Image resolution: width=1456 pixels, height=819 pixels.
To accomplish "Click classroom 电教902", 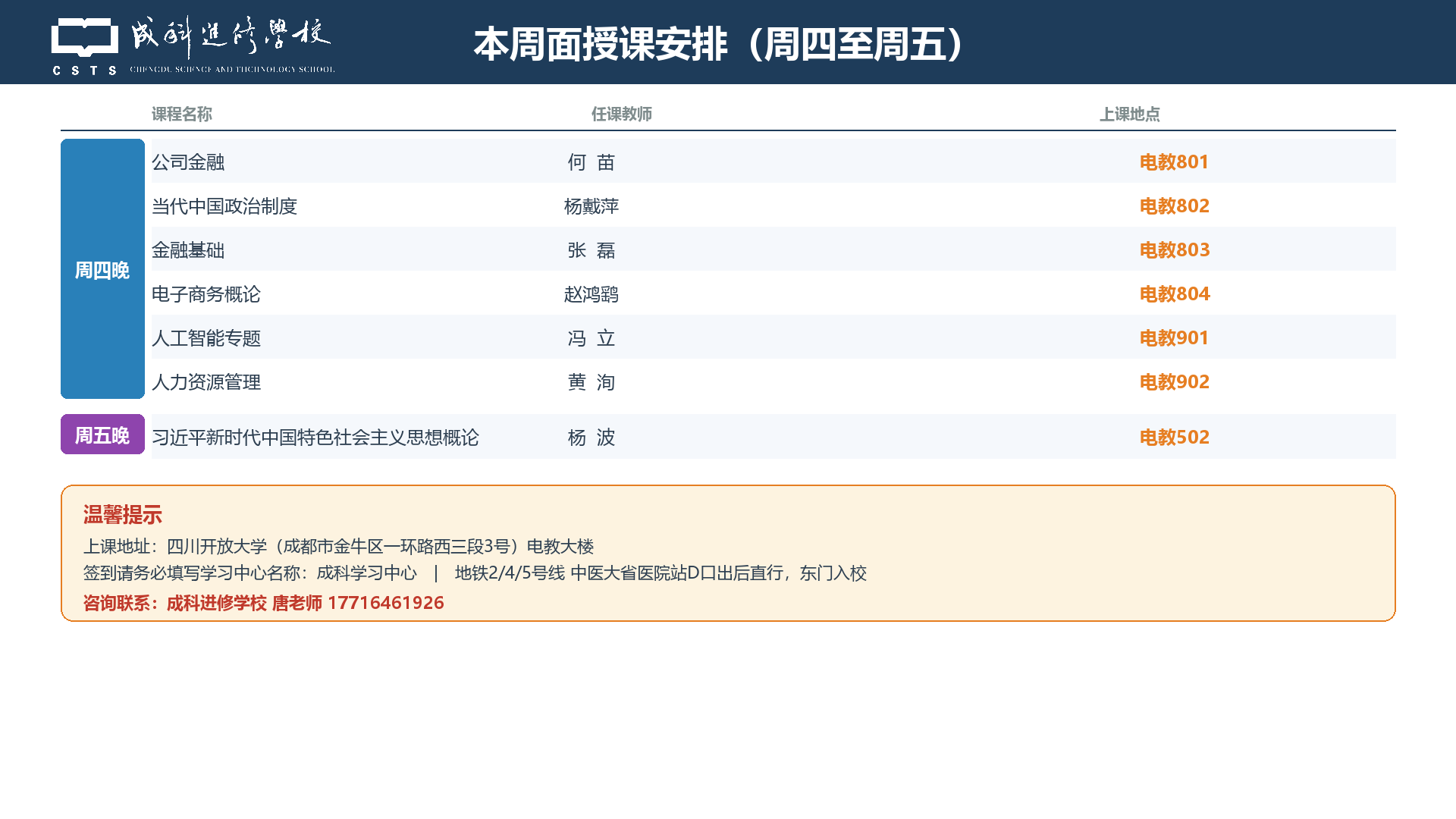I will coord(1174,382).
